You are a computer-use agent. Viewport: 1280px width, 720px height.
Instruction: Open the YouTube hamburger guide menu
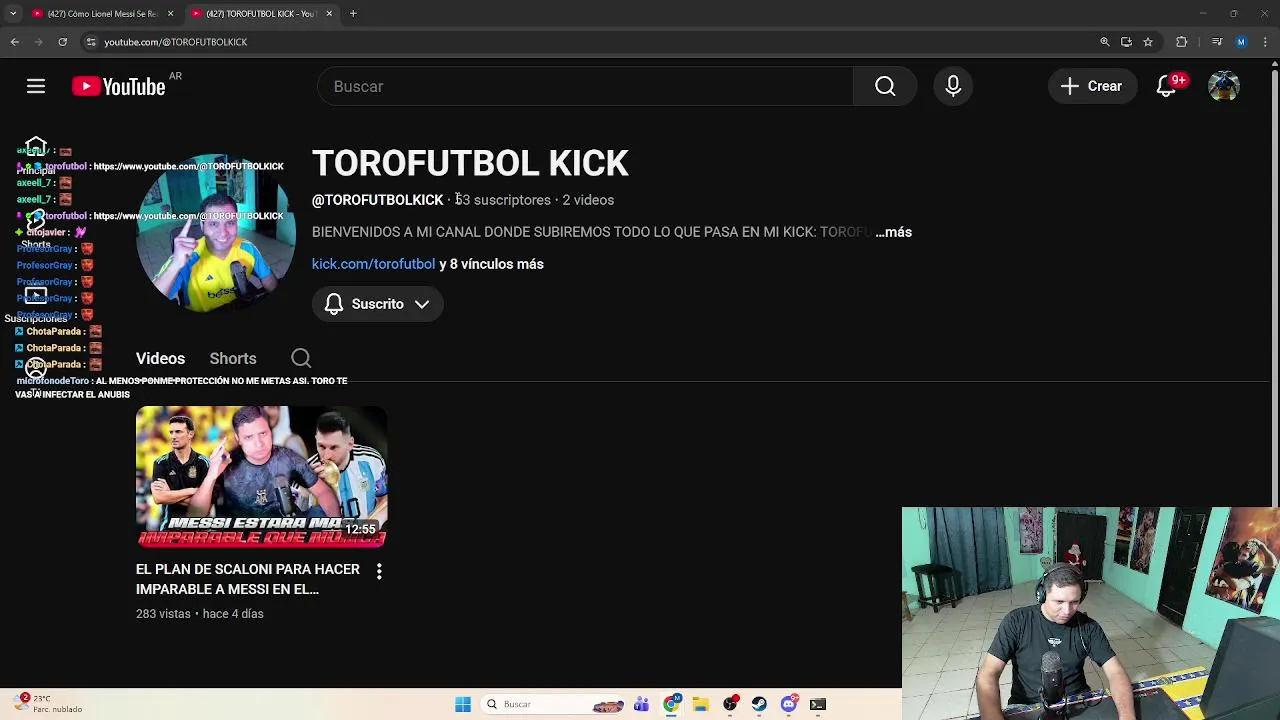tap(36, 86)
